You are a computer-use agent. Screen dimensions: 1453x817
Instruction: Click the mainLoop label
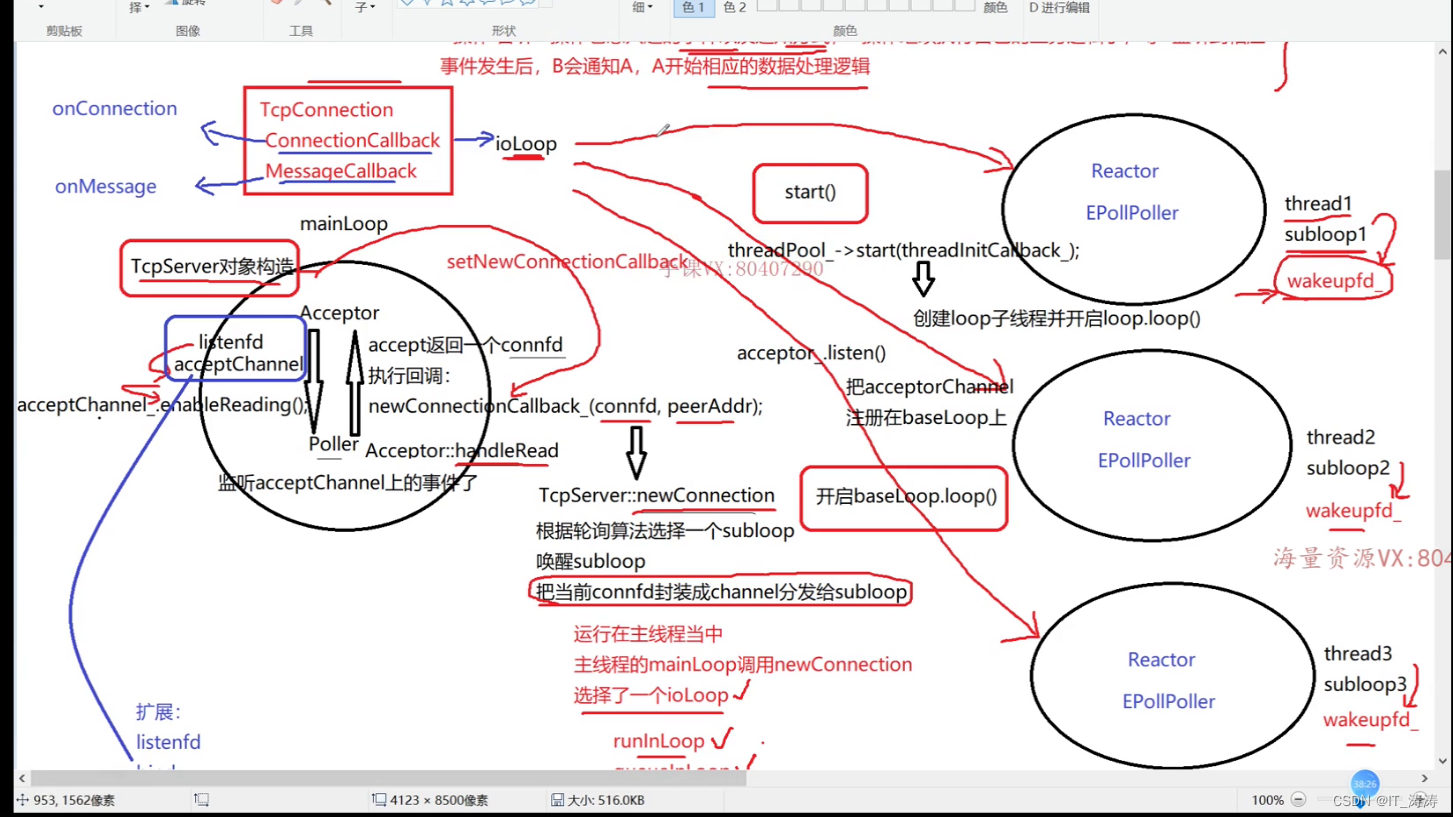tap(344, 223)
